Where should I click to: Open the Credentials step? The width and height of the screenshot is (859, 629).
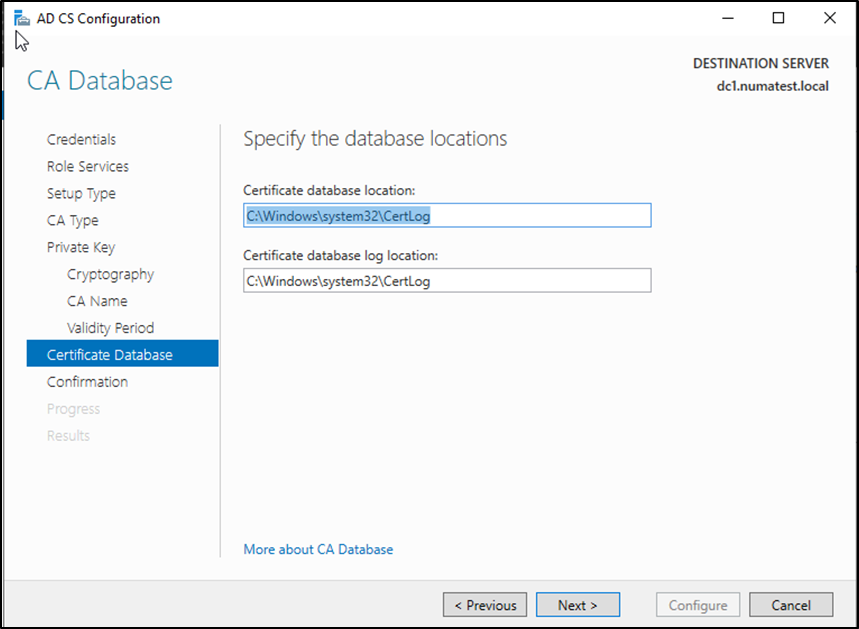click(x=81, y=140)
